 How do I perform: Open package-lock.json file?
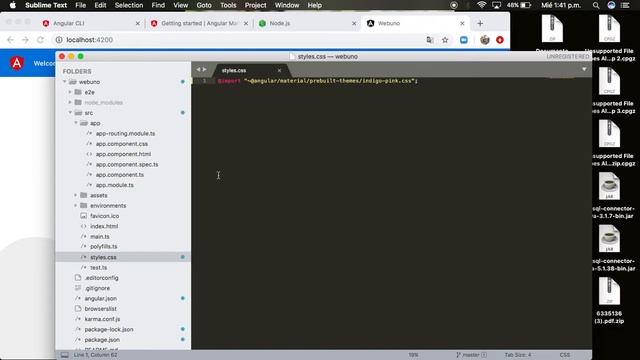(109, 329)
